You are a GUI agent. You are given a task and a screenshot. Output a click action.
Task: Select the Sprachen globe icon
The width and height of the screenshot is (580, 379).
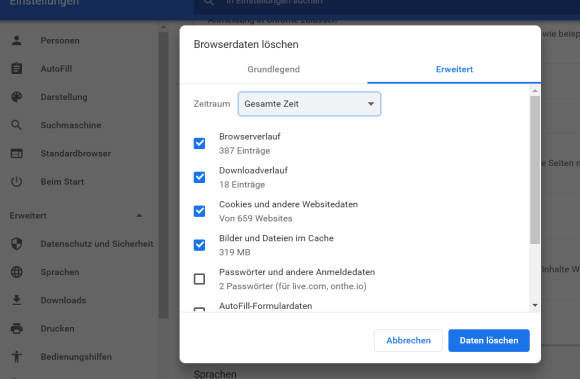click(17, 272)
